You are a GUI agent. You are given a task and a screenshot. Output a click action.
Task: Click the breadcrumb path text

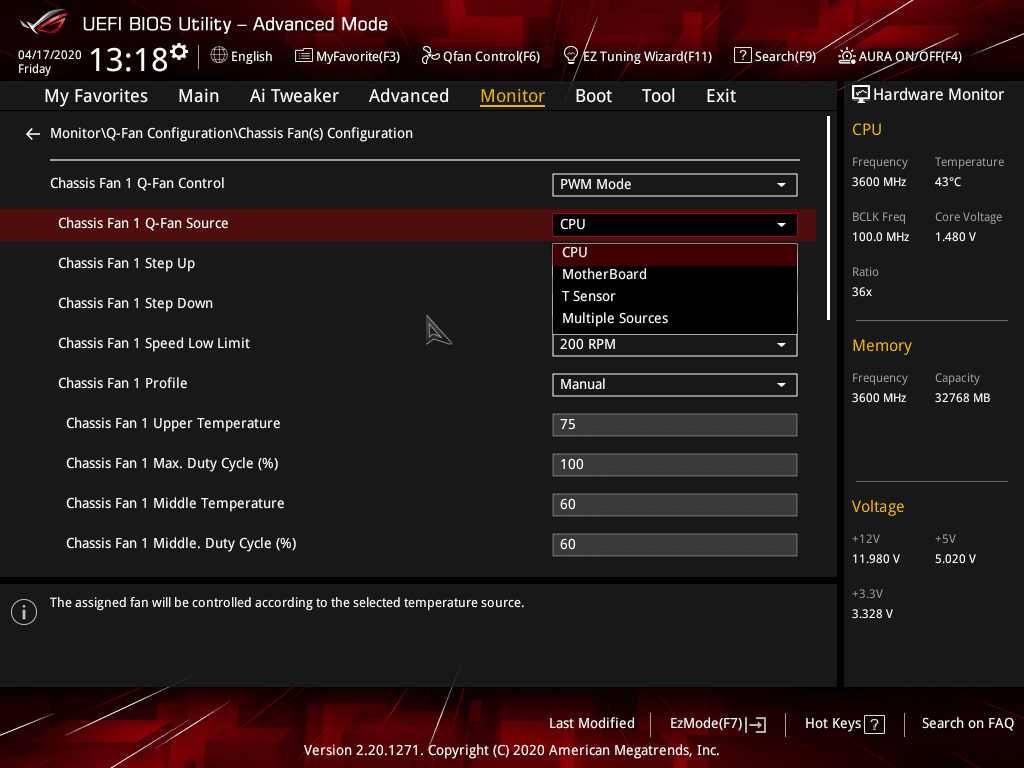(231, 133)
